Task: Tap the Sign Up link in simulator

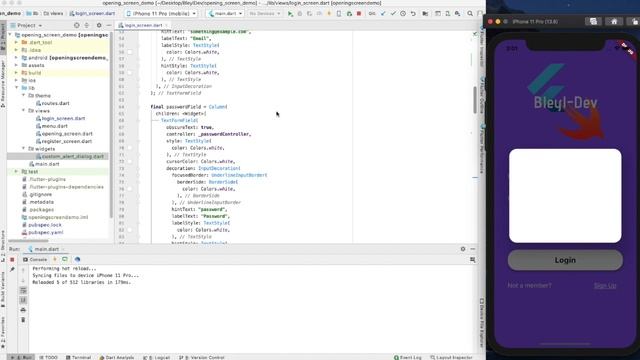Action: pos(605,285)
